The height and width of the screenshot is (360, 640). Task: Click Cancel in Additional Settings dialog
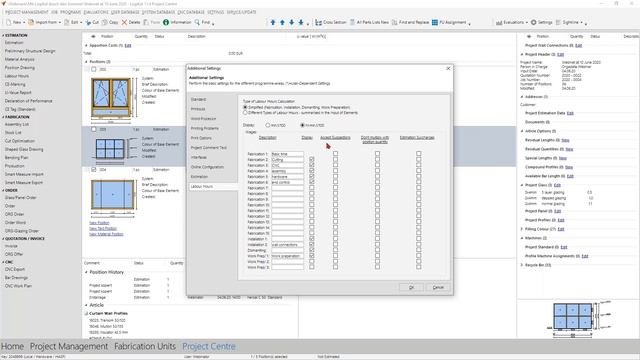438,287
